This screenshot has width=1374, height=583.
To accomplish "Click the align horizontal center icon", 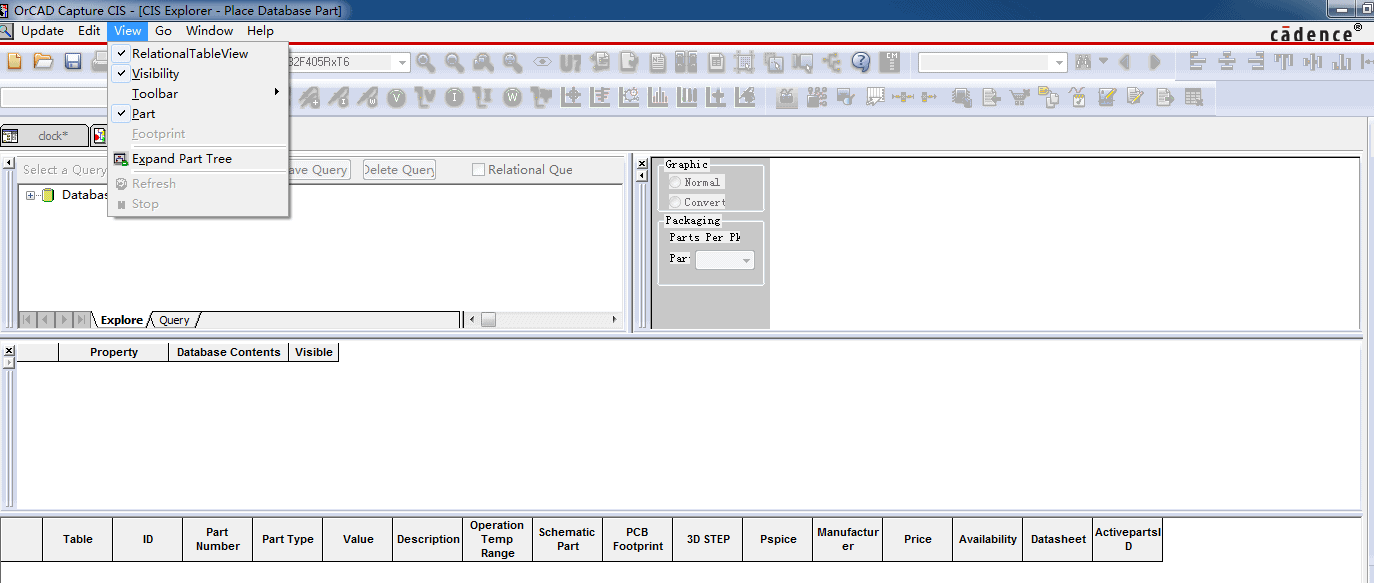I will [1227, 62].
